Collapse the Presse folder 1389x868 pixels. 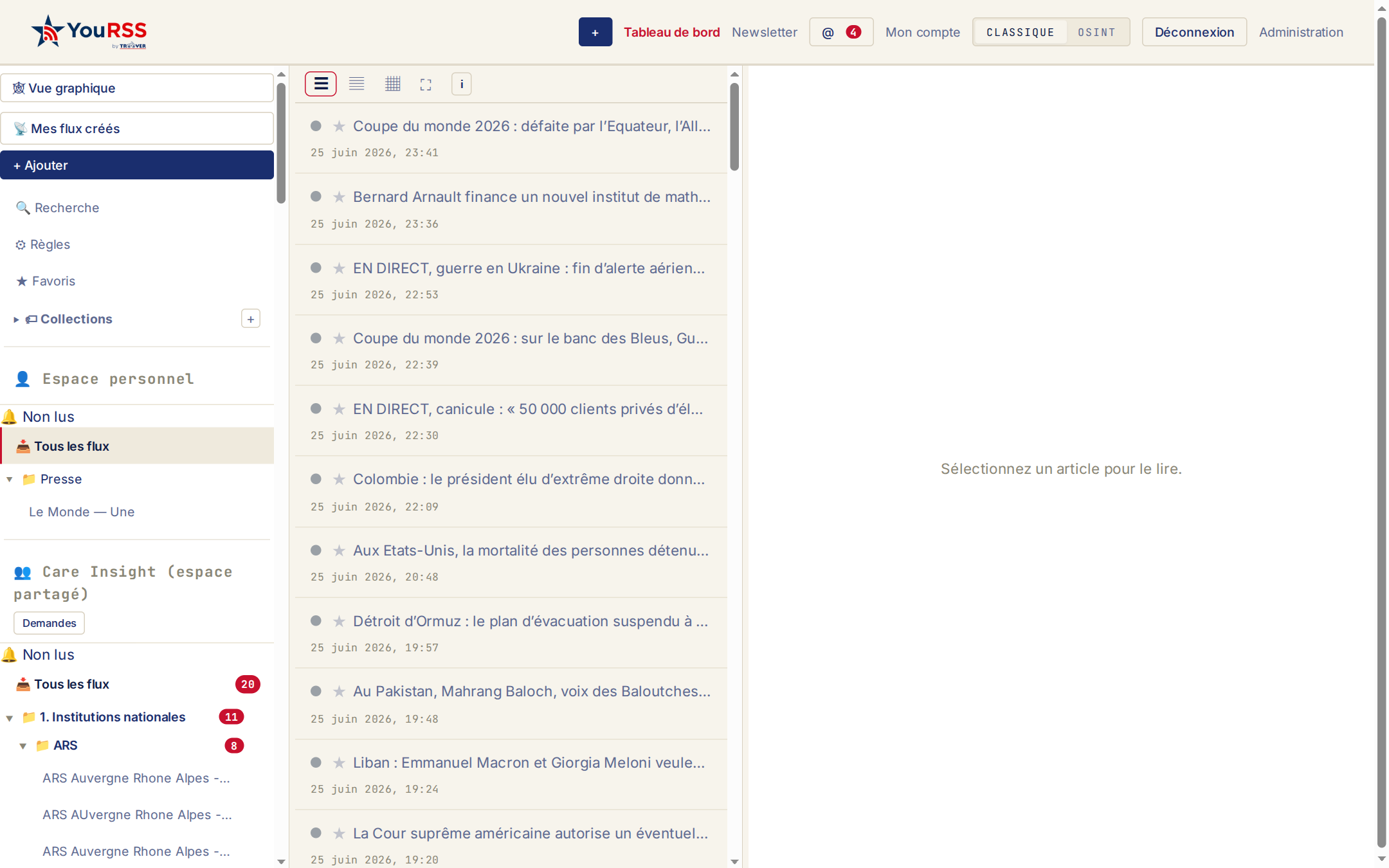[10, 480]
